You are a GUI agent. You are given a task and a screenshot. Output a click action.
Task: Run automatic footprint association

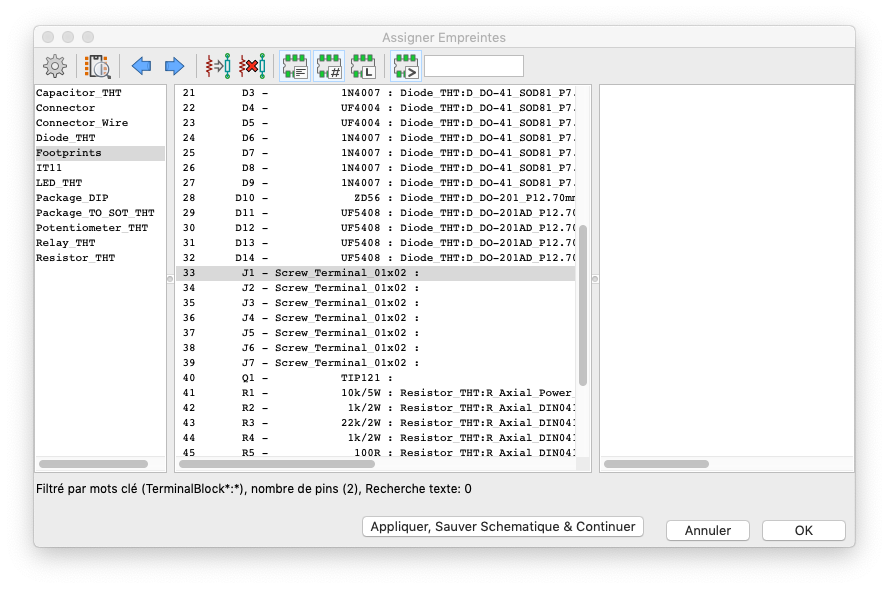pos(217,66)
